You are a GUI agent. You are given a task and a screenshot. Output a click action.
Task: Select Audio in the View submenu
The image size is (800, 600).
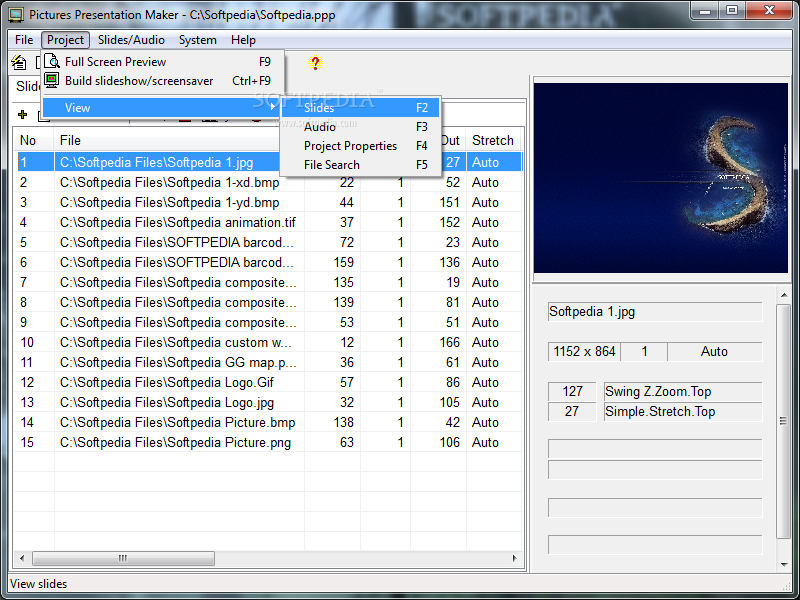(361, 127)
